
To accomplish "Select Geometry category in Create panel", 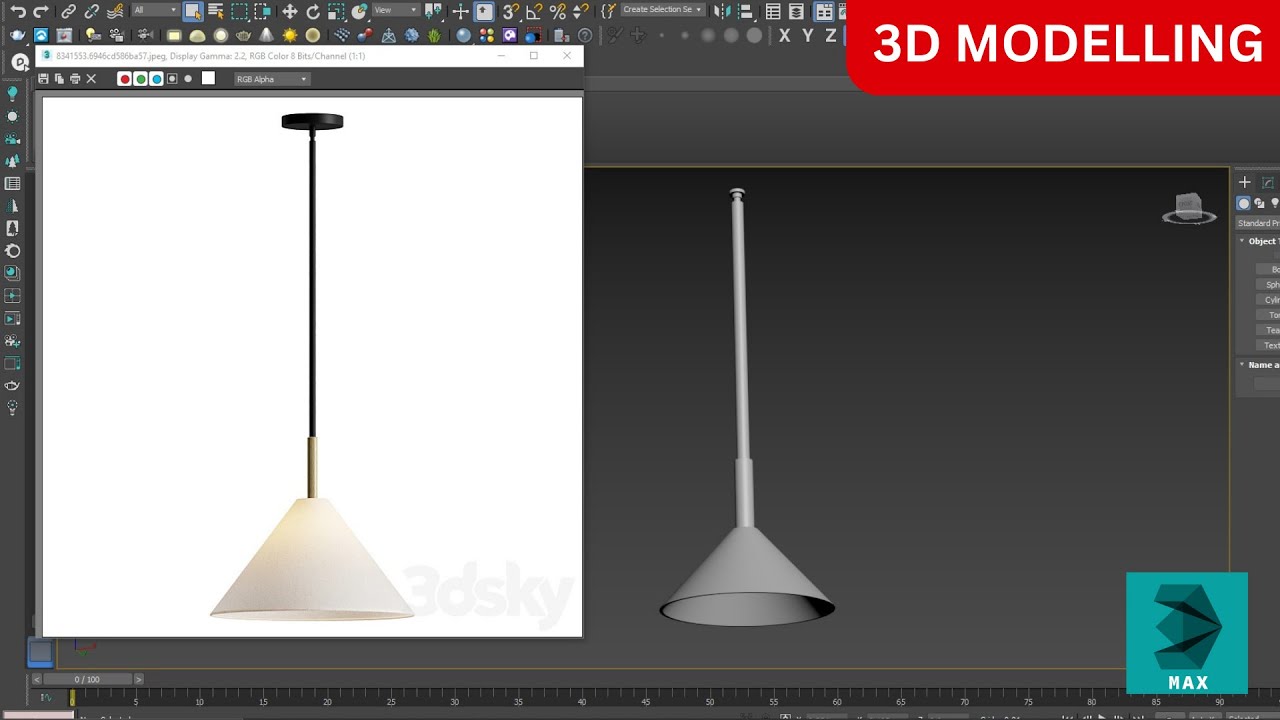I will [1244, 203].
